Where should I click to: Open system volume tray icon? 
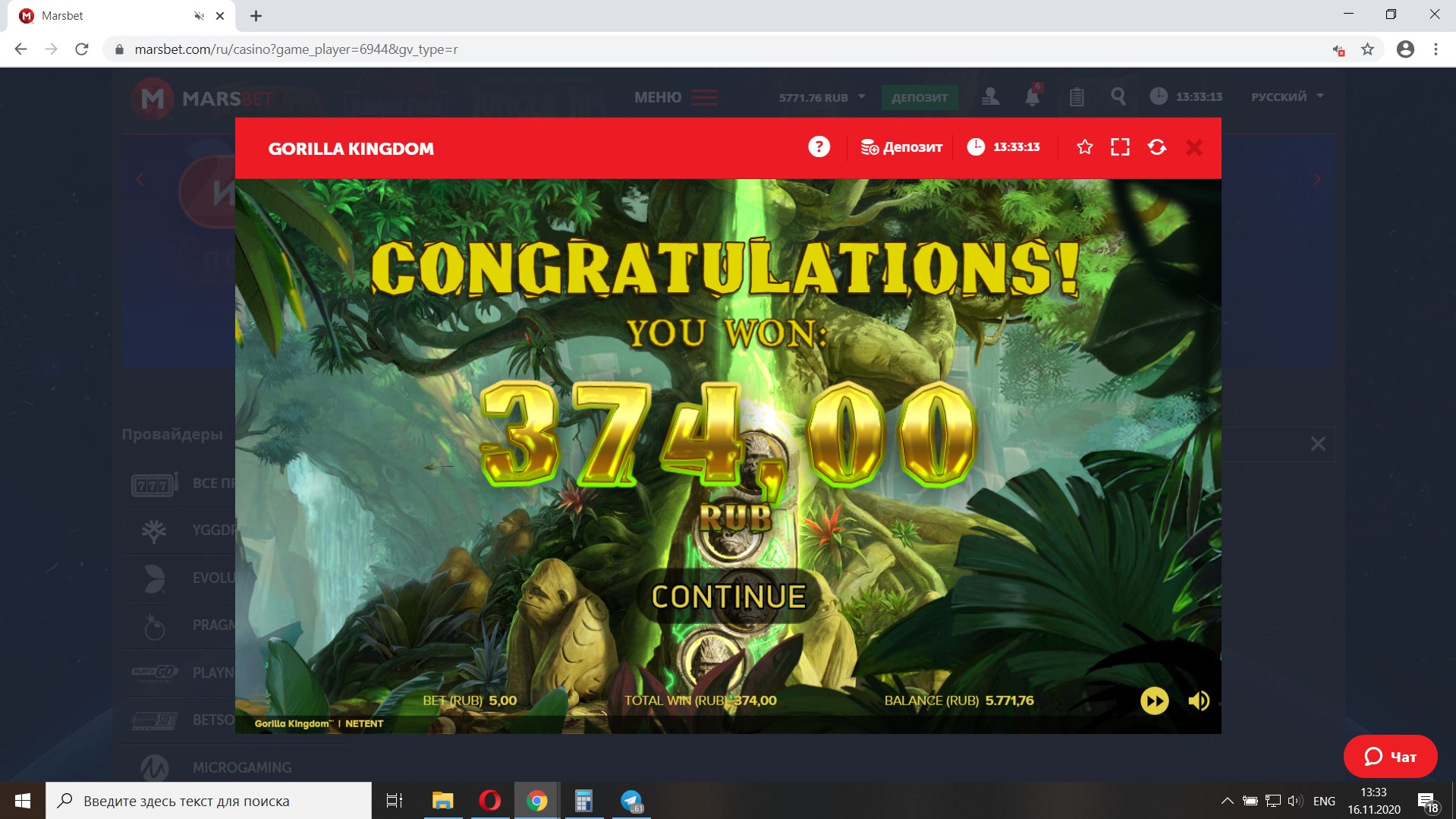coord(1295,801)
